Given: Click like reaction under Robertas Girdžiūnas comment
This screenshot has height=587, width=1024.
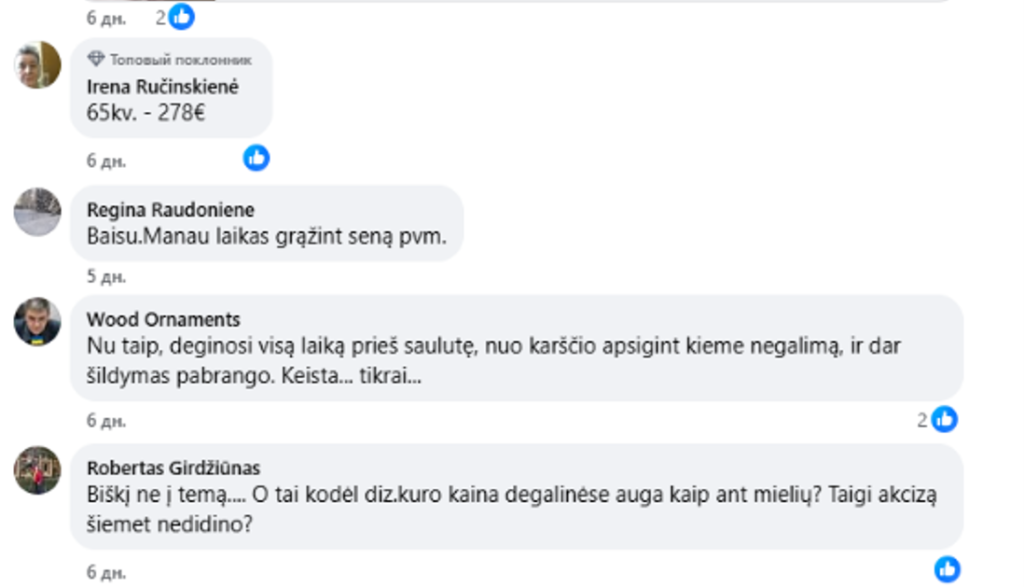Looking at the screenshot, I should coord(946,569).
